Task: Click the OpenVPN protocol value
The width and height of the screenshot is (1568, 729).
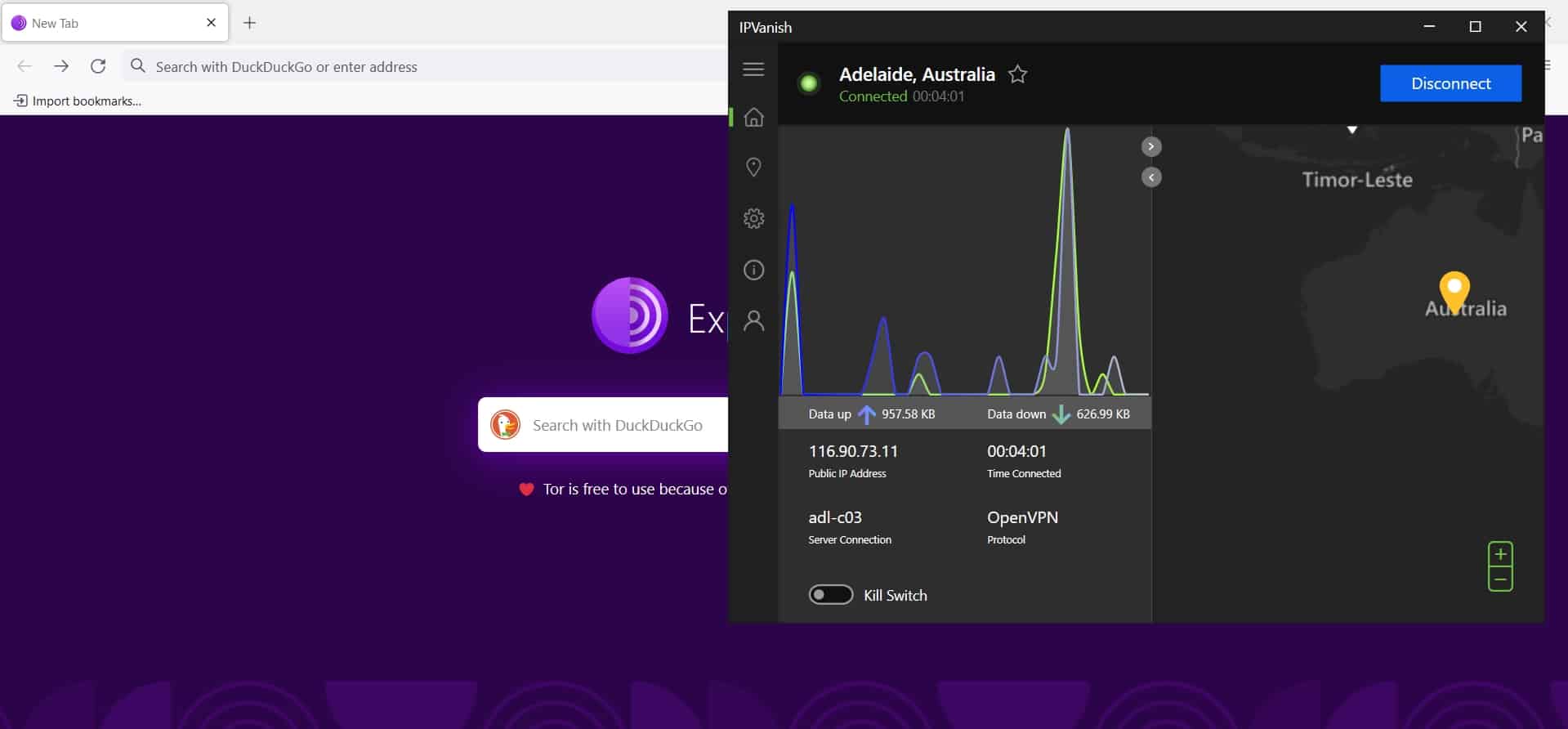Action: pyautogui.click(x=1022, y=517)
